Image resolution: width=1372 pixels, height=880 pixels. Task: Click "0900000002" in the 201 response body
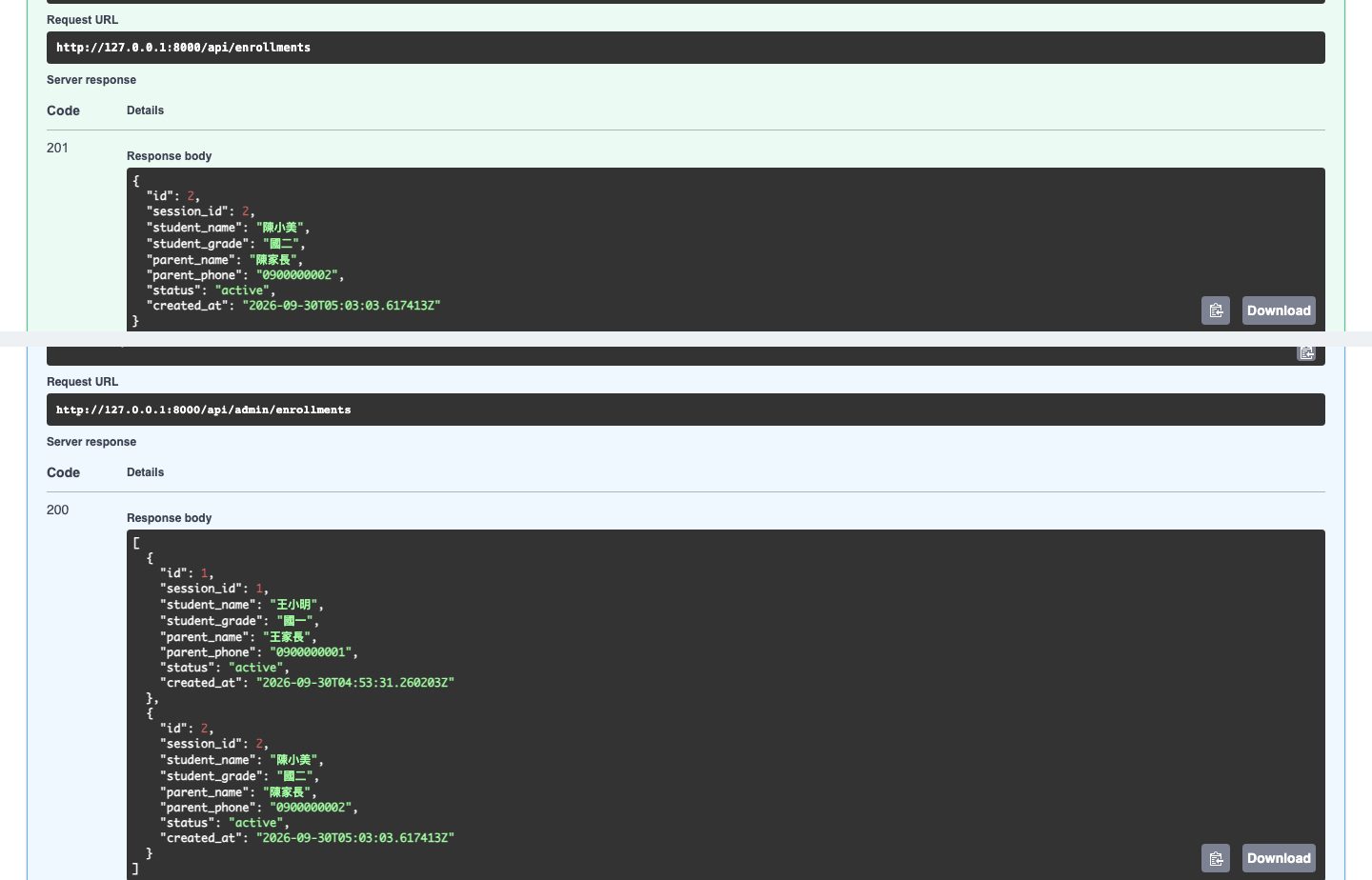click(297, 275)
